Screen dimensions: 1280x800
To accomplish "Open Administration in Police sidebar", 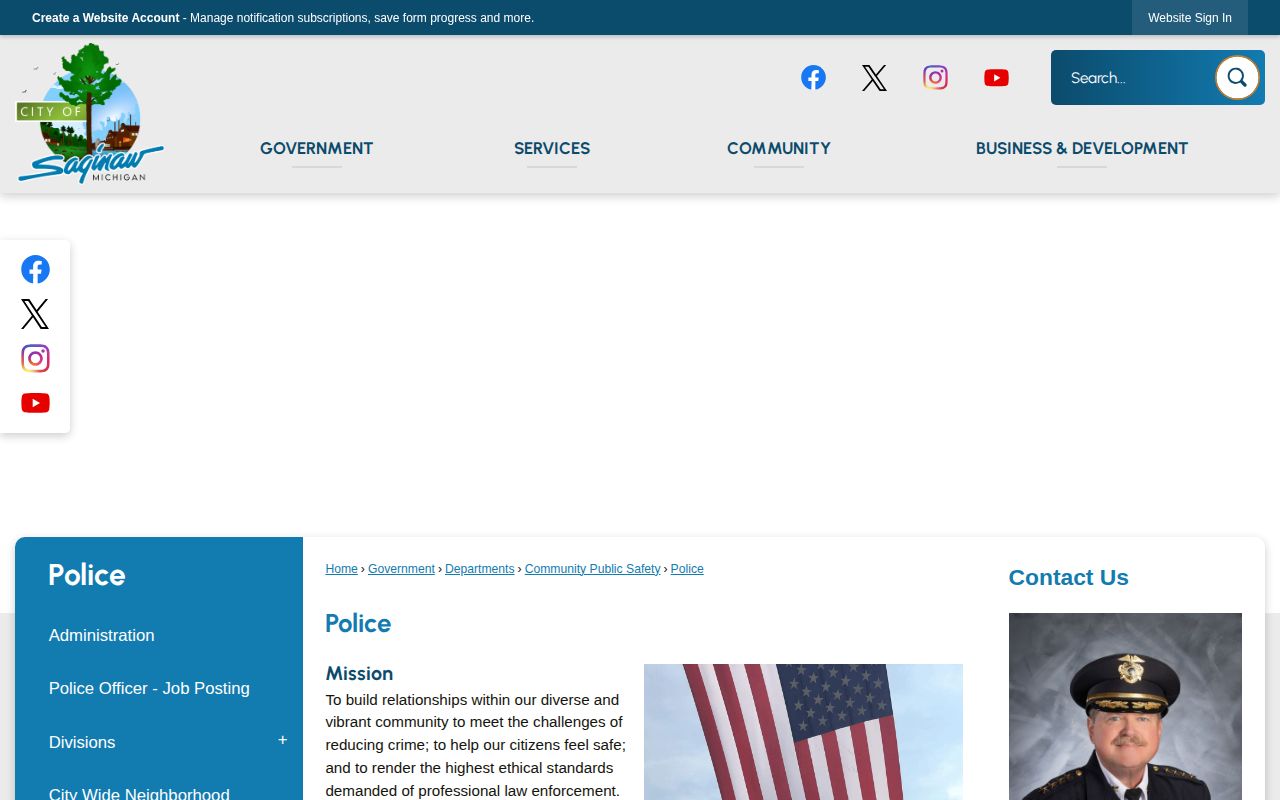I will point(102,635).
